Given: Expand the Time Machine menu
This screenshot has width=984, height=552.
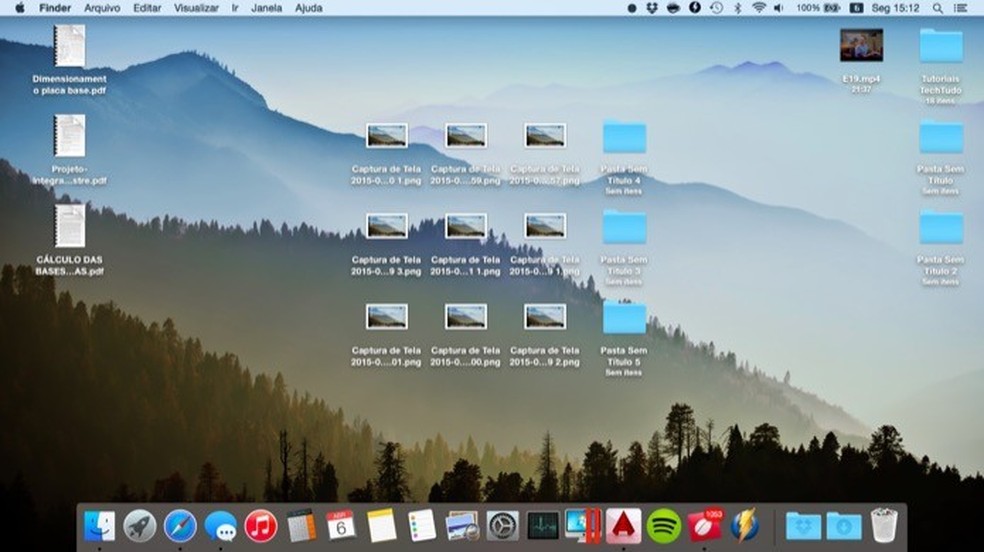Looking at the screenshot, I should tap(716, 7).
